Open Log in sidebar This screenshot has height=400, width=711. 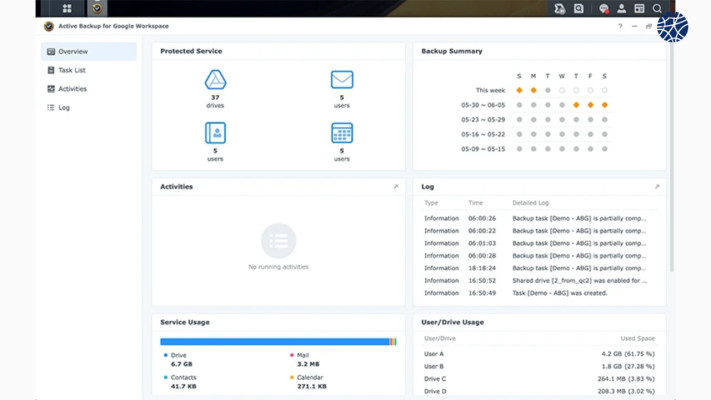tap(89, 107)
